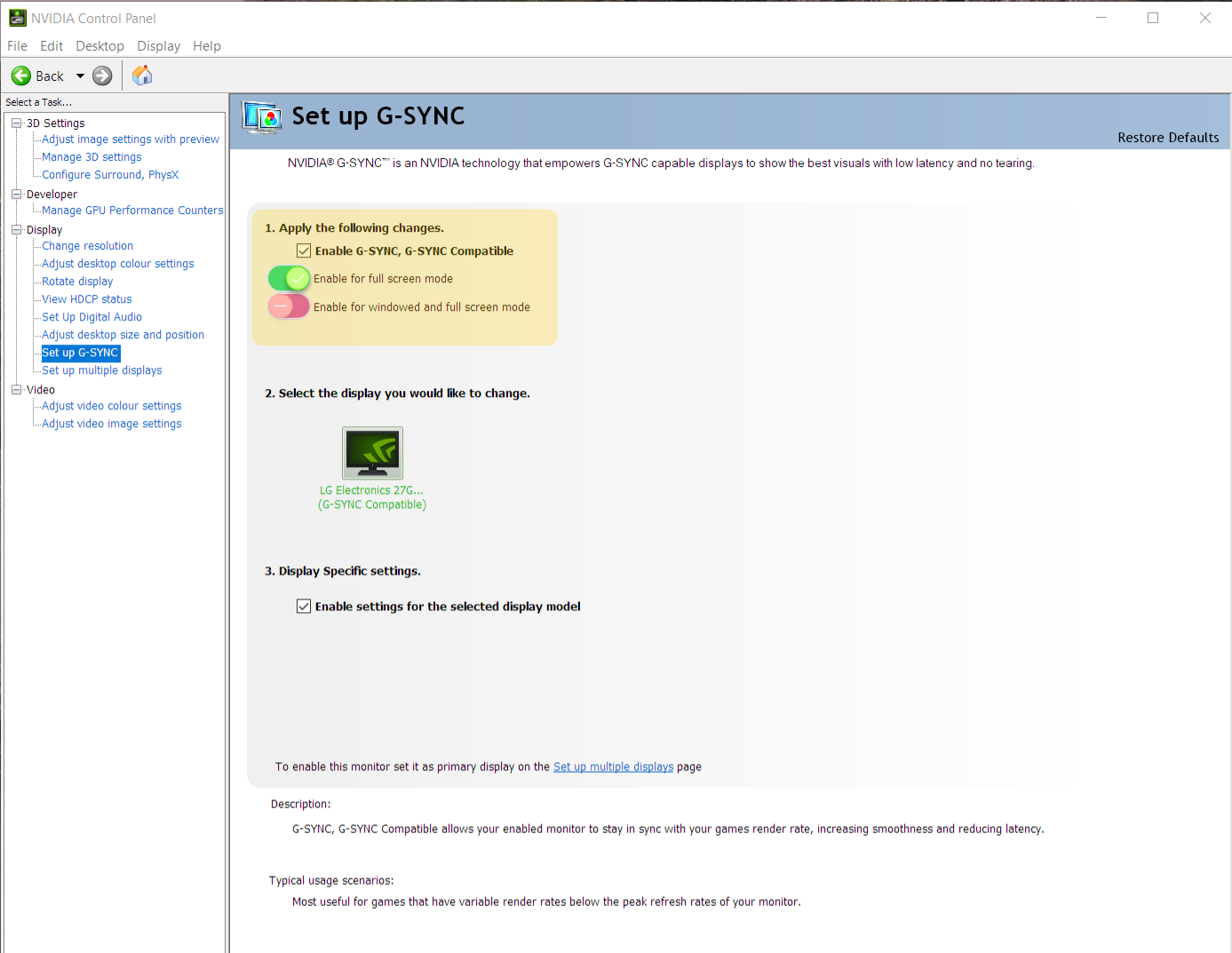Select the Developer category label
The width and height of the screenshot is (1232, 953).
[52, 195]
